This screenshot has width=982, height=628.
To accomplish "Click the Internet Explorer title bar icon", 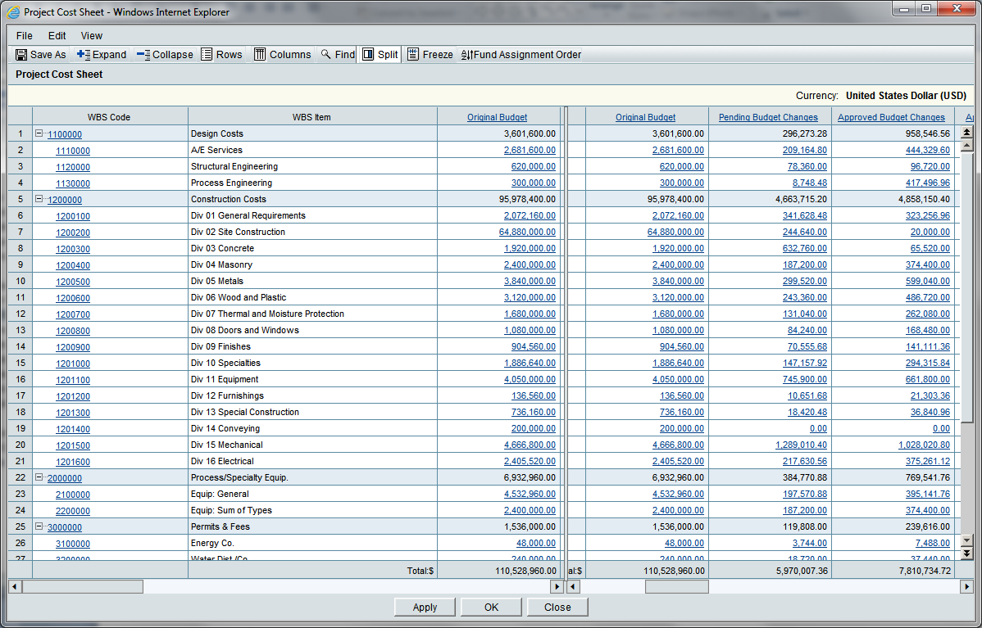I will coord(13,12).
